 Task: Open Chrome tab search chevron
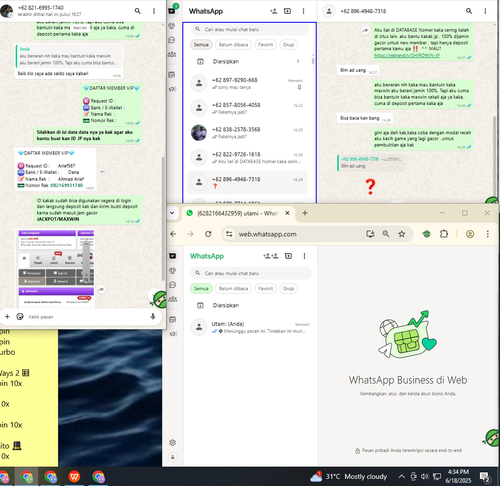click(x=172, y=213)
